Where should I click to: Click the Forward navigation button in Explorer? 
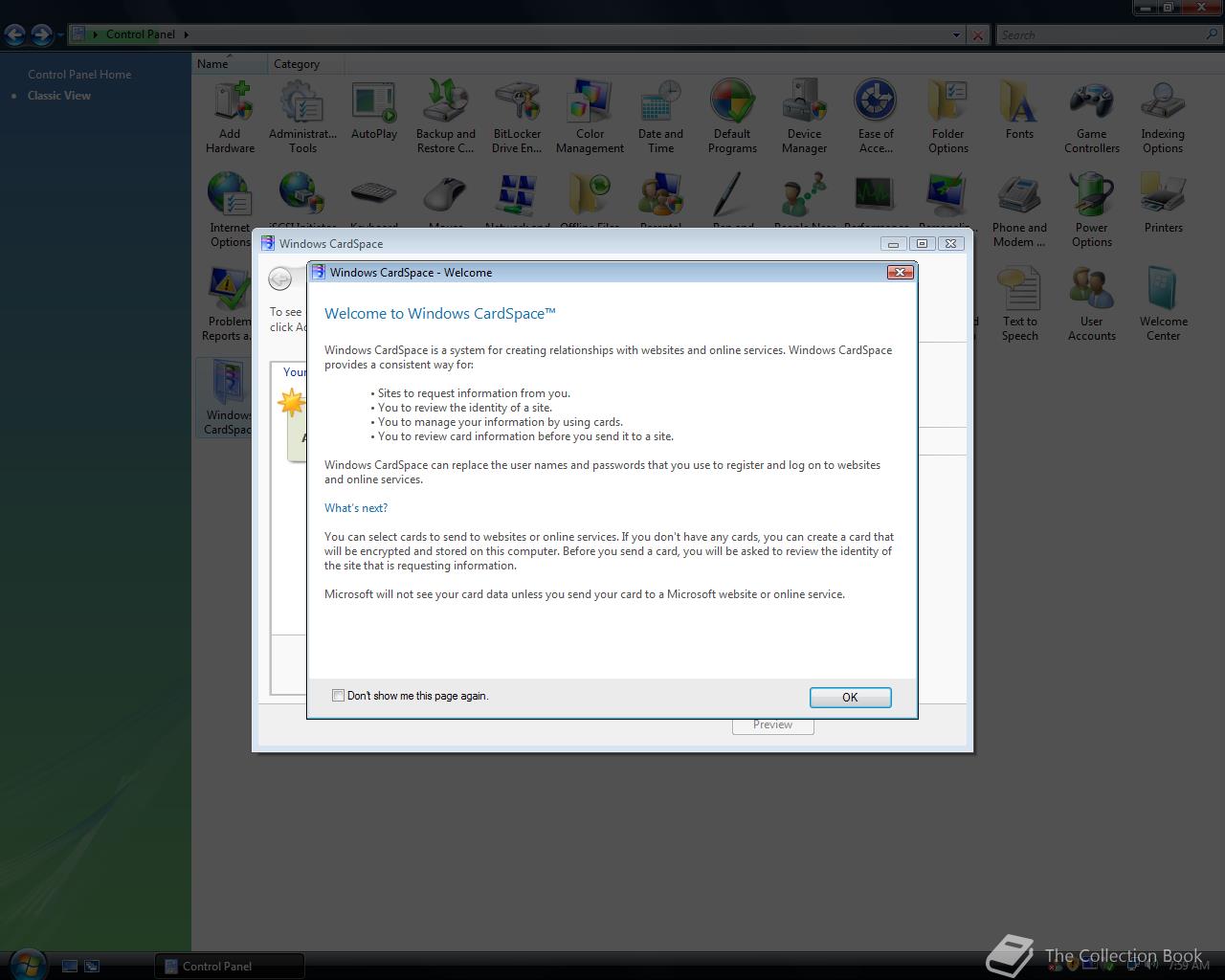click(41, 35)
